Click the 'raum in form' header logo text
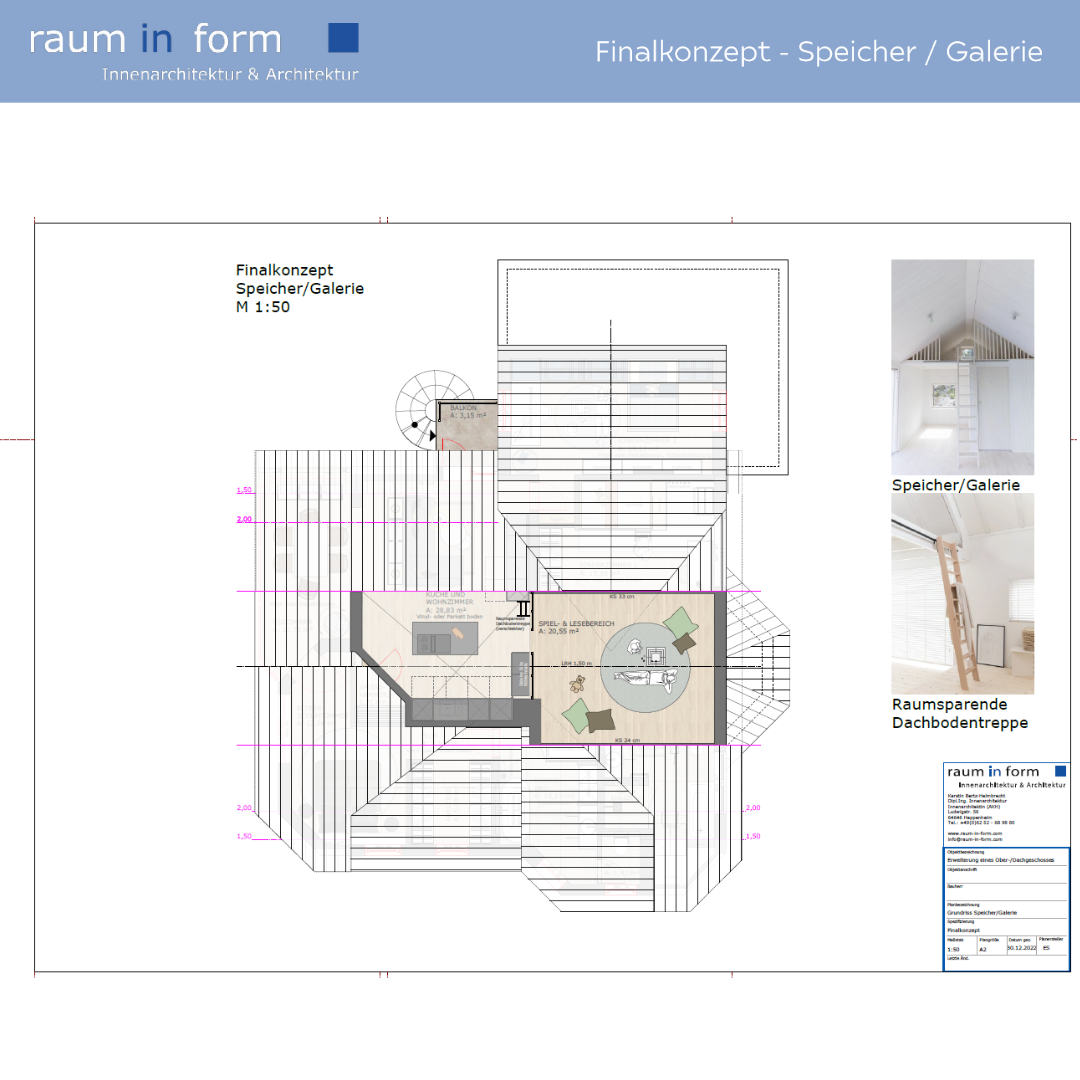This screenshot has height=1080, width=1080. (x=156, y=39)
